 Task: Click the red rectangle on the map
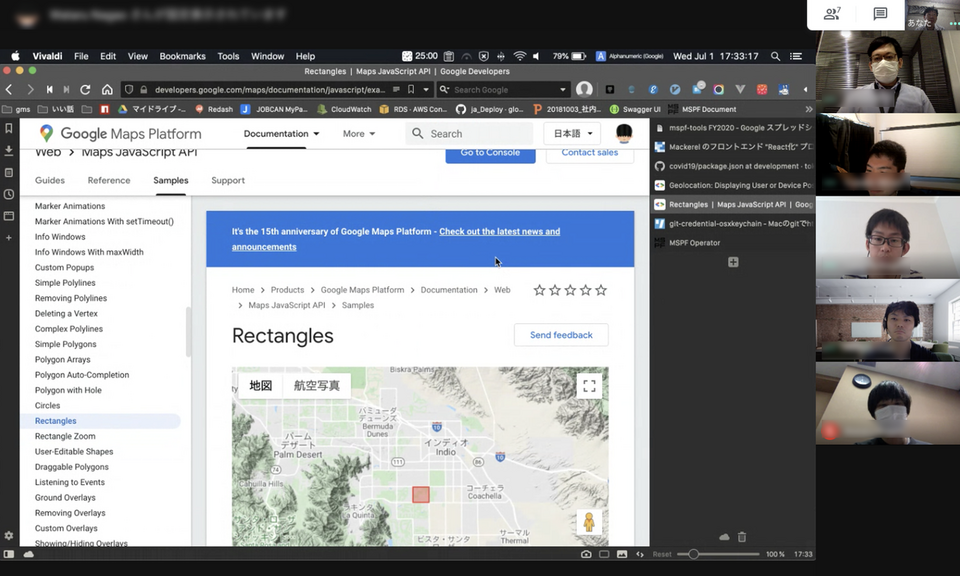tap(421, 495)
